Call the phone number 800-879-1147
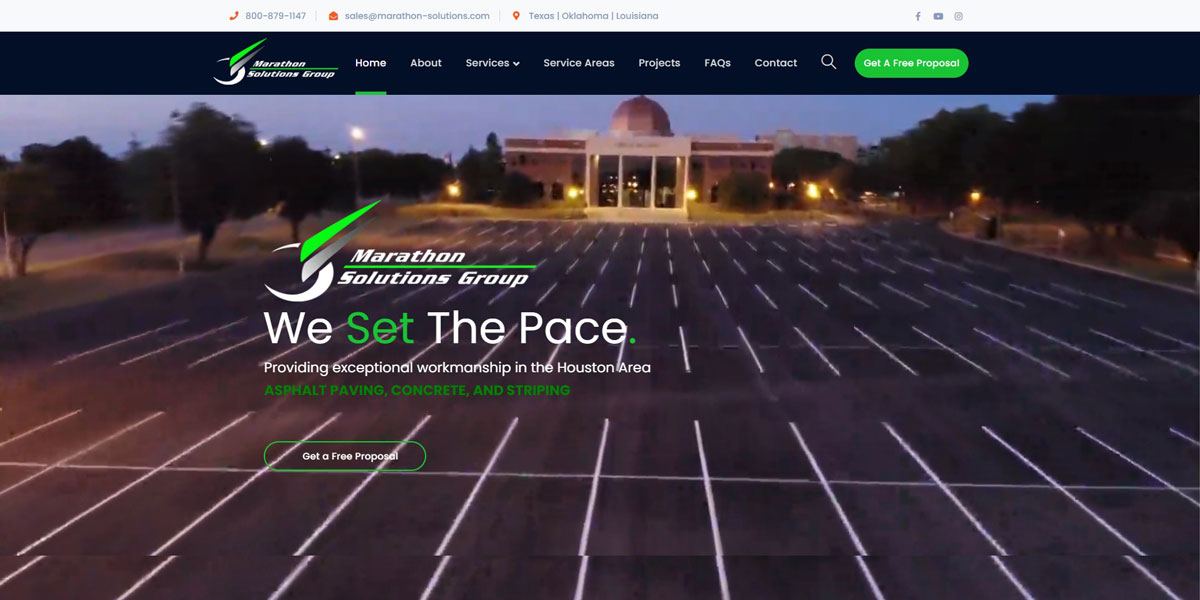Image resolution: width=1200 pixels, height=600 pixels. point(275,16)
